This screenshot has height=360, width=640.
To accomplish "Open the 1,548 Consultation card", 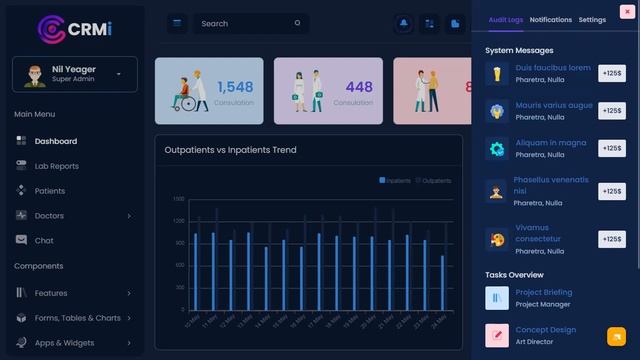I will click(x=209, y=91).
